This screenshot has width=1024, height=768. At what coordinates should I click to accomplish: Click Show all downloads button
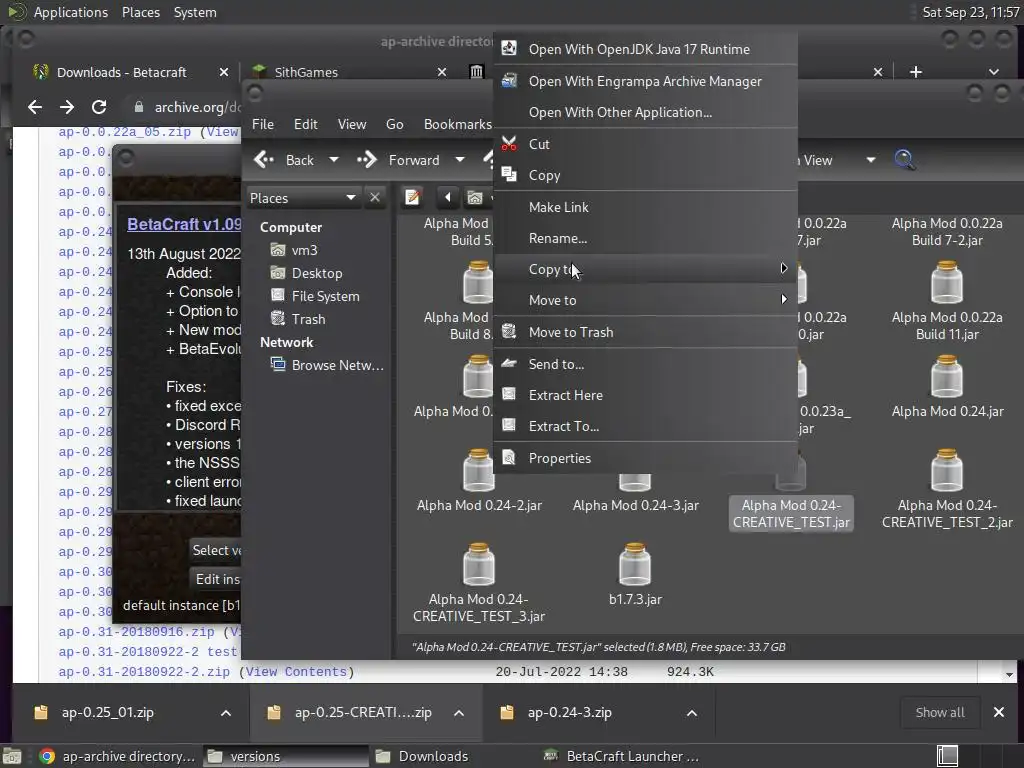pyautogui.click(x=940, y=712)
